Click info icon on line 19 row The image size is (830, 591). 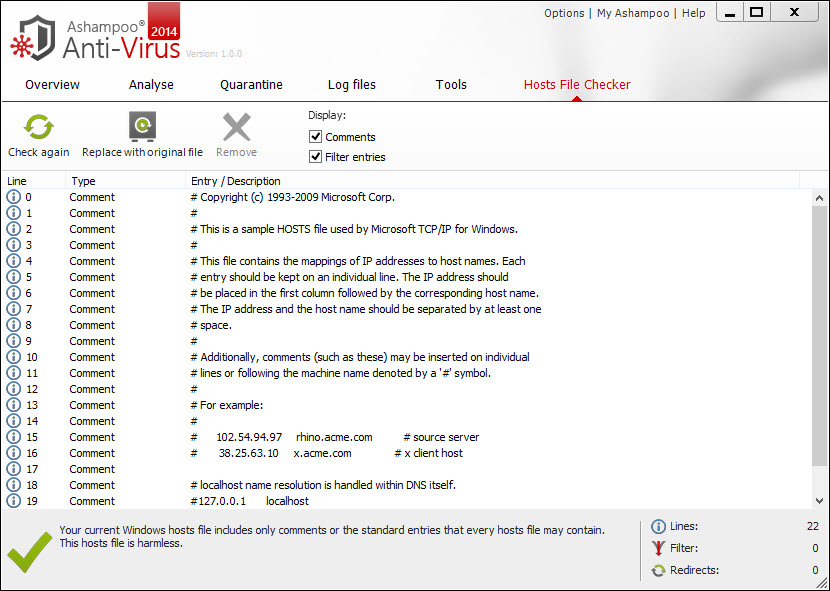click(13, 501)
